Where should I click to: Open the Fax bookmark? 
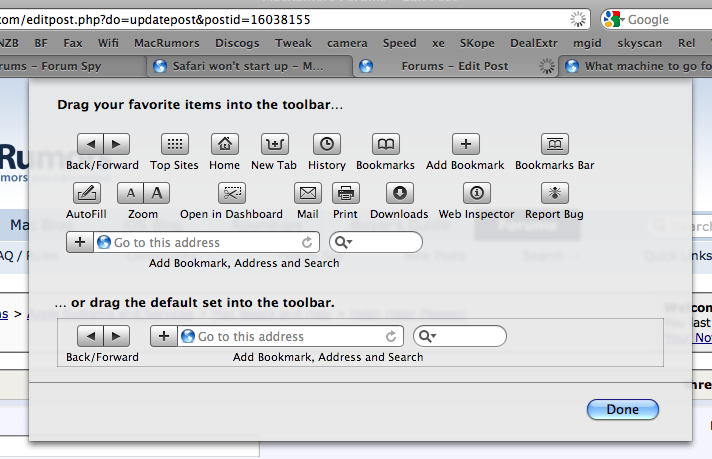pos(73,43)
